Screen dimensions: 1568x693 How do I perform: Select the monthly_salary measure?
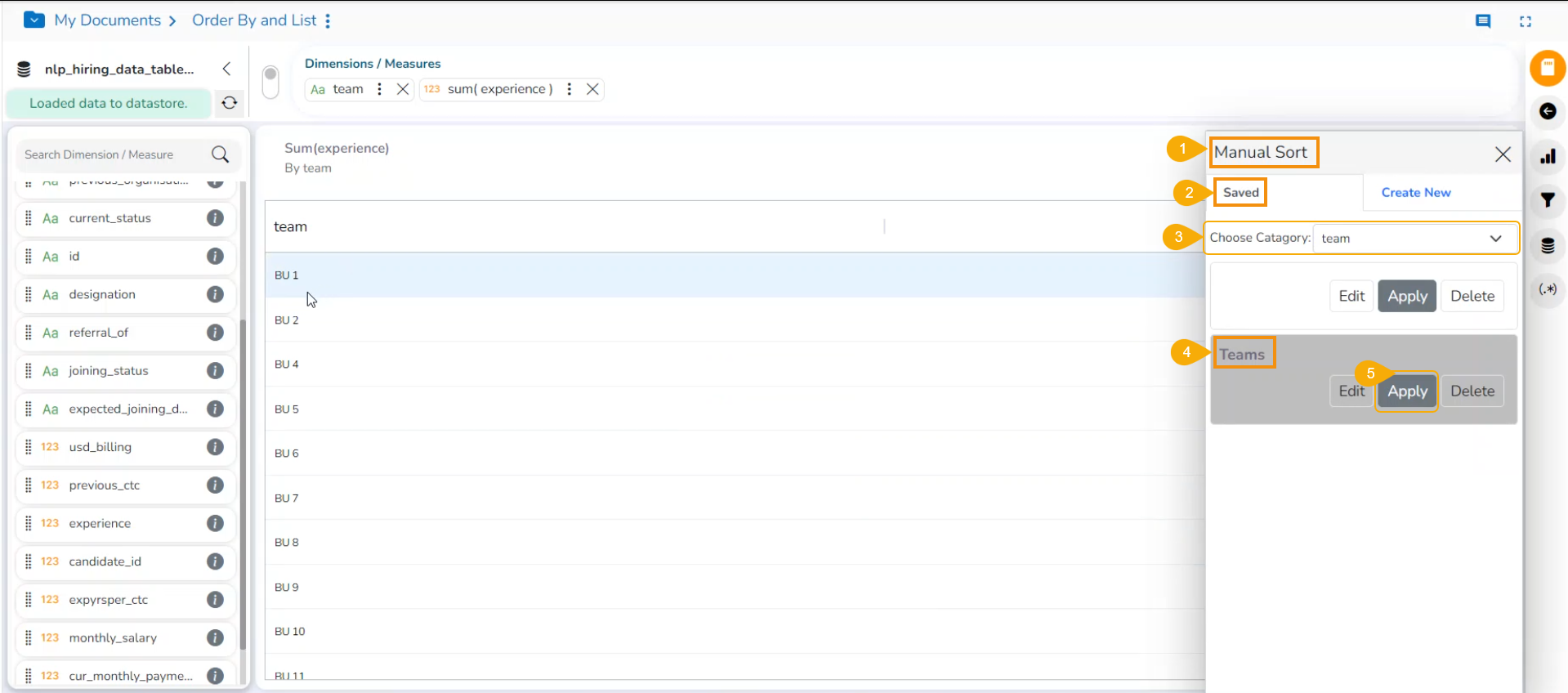pos(127,637)
